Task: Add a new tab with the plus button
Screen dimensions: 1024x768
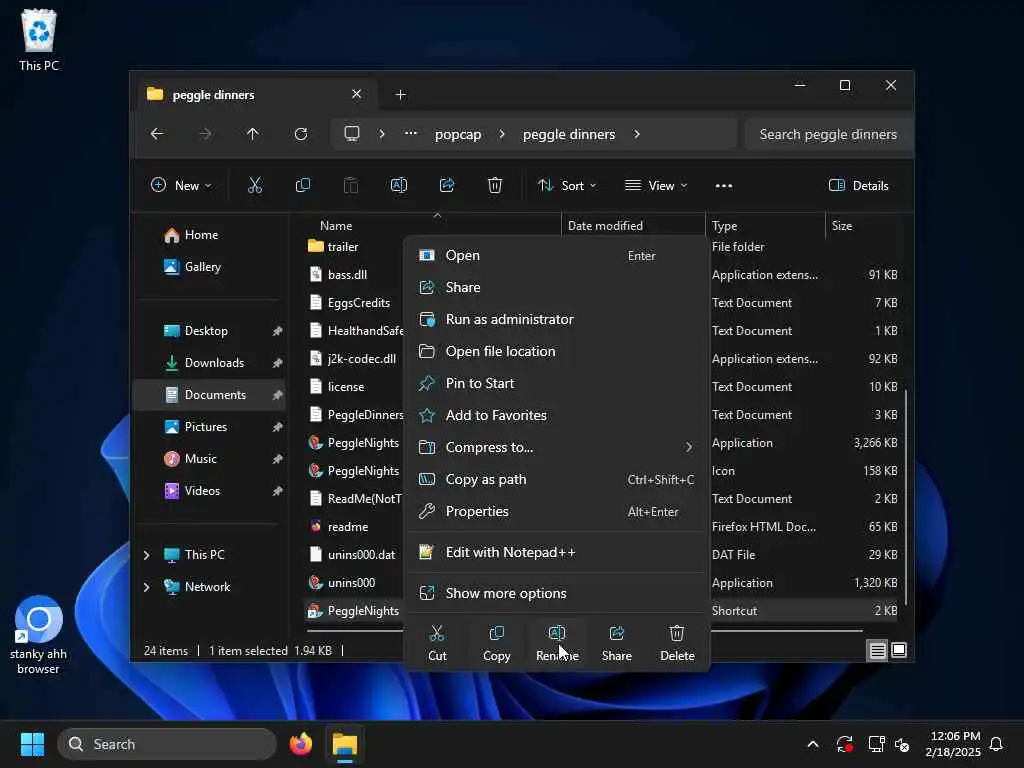Action: click(x=400, y=95)
